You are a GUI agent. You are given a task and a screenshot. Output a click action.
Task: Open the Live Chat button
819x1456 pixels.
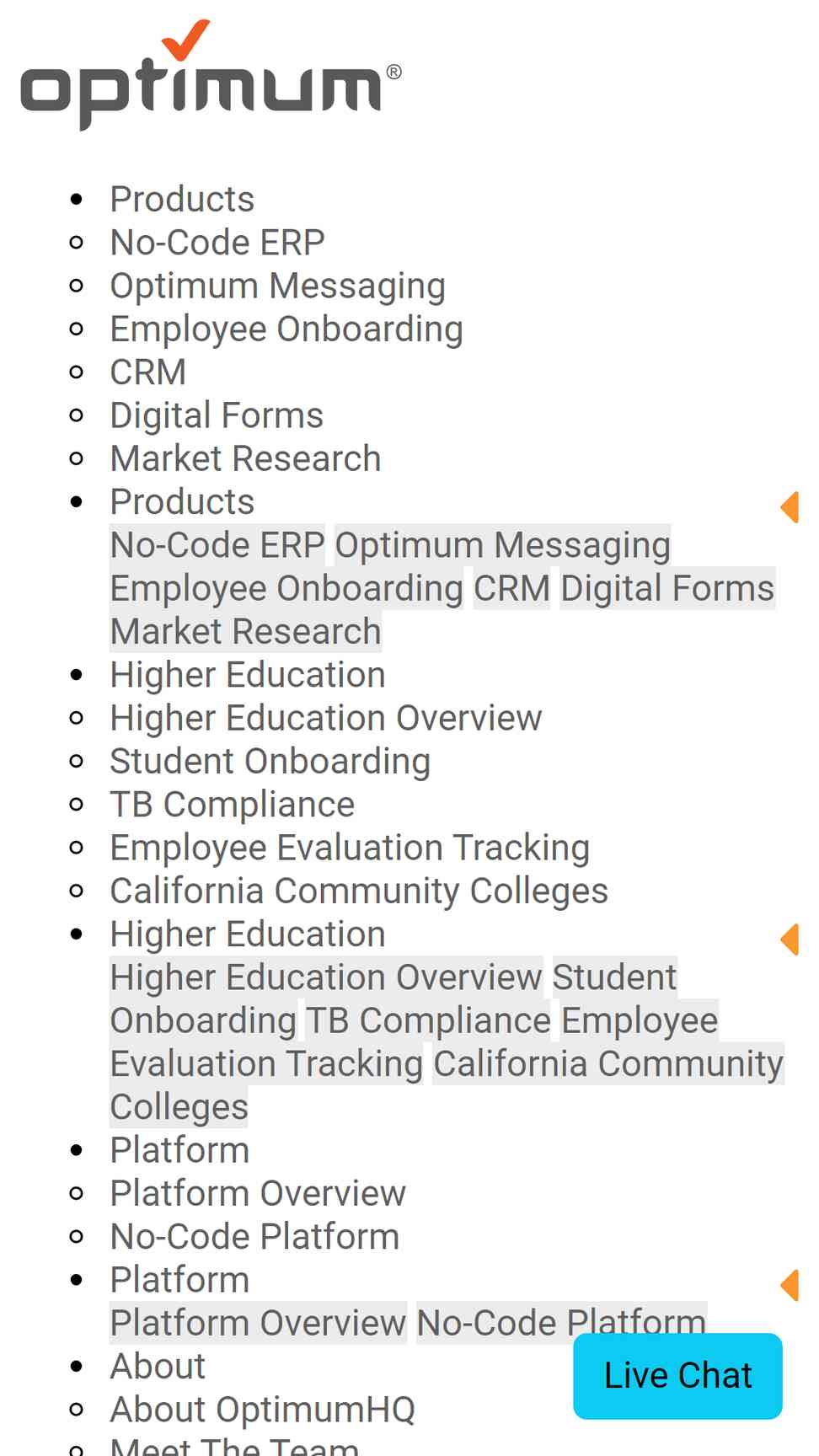pos(677,1376)
